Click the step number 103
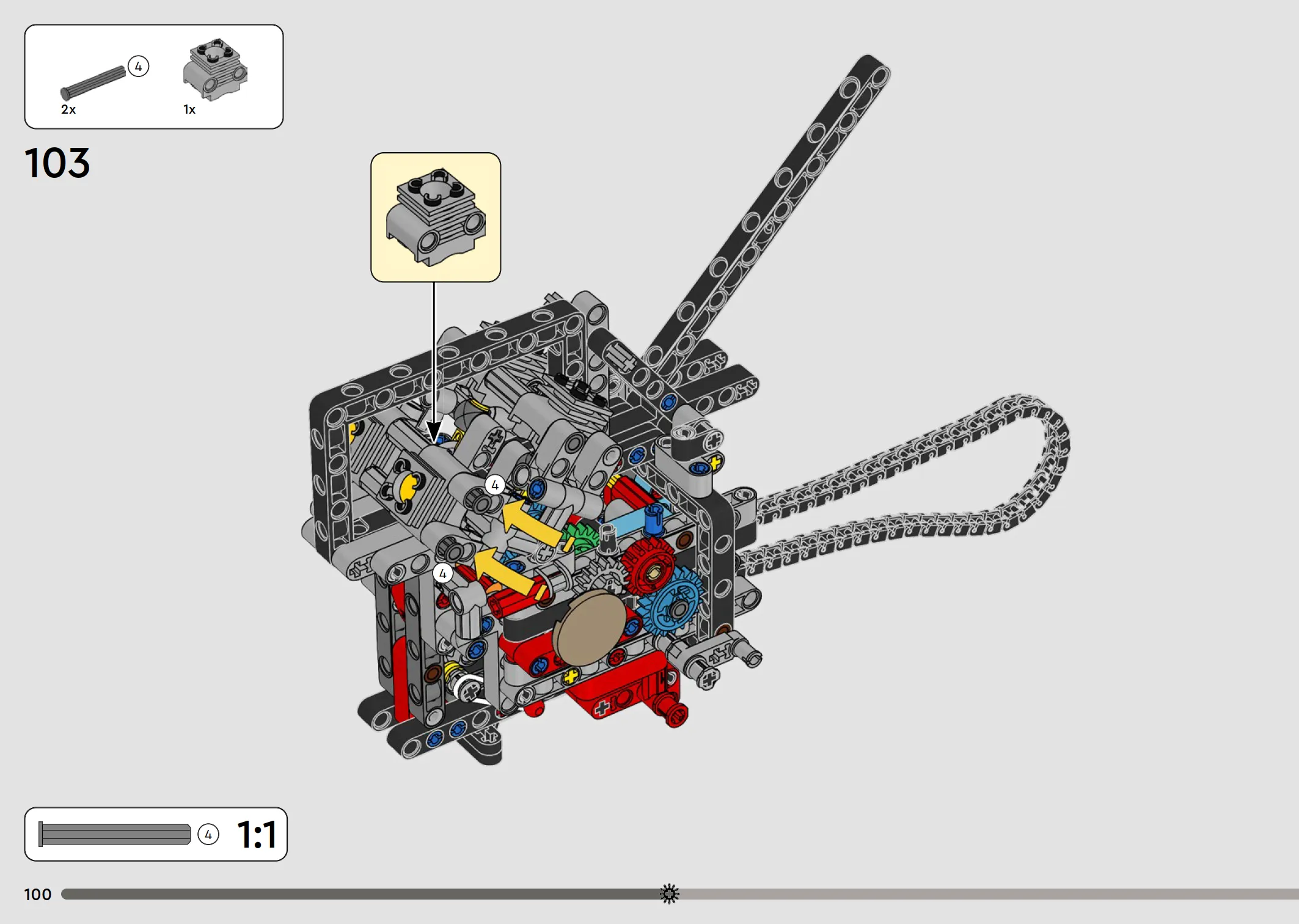The height and width of the screenshot is (924, 1299). (x=57, y=163)
